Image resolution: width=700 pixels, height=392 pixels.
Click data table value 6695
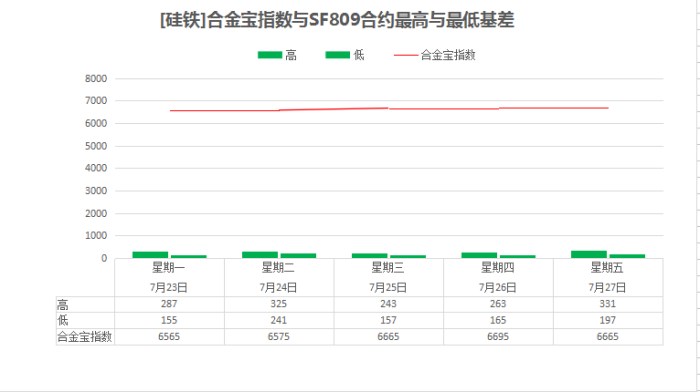point(498,337)
